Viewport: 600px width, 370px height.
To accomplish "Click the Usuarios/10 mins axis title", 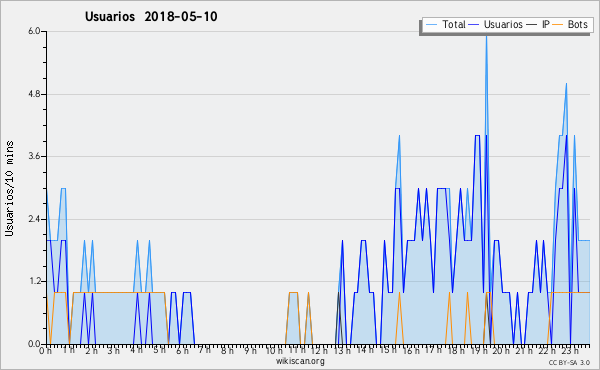I will [x=9, y=189].
